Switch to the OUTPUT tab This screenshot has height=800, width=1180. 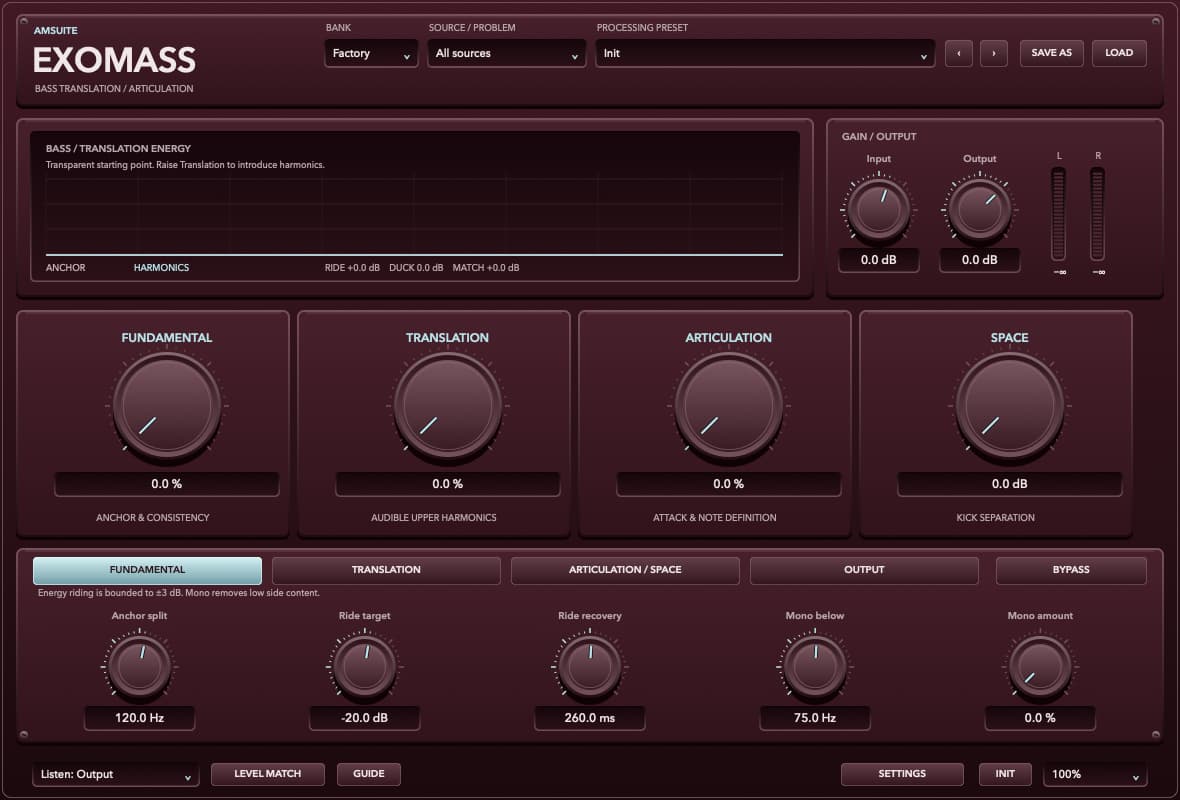[x=864, y=570]
